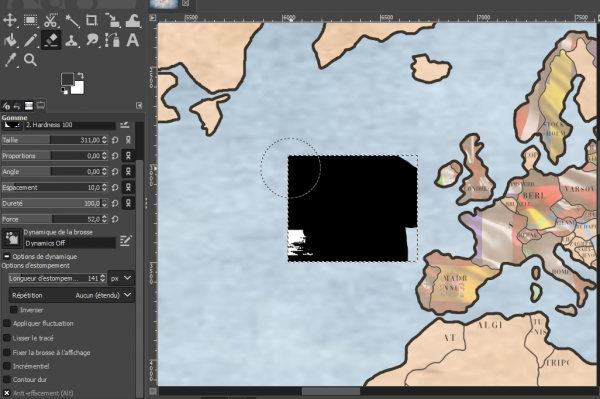600x399 pixels.
Task: Open the Répétition dropdown
Action: pos(72,295)
